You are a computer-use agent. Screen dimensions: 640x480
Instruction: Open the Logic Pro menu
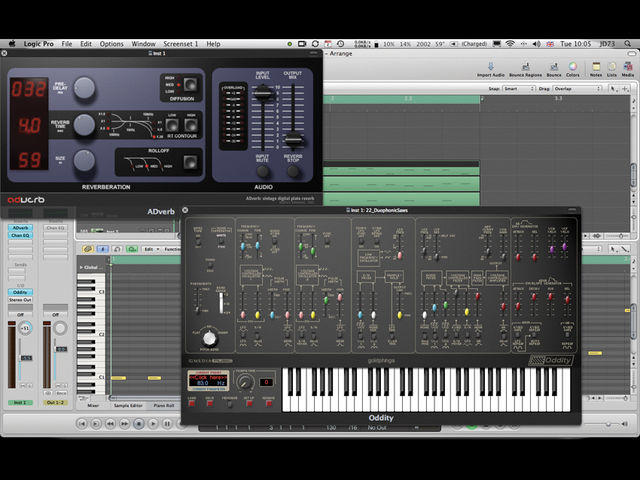click(38, 44)
